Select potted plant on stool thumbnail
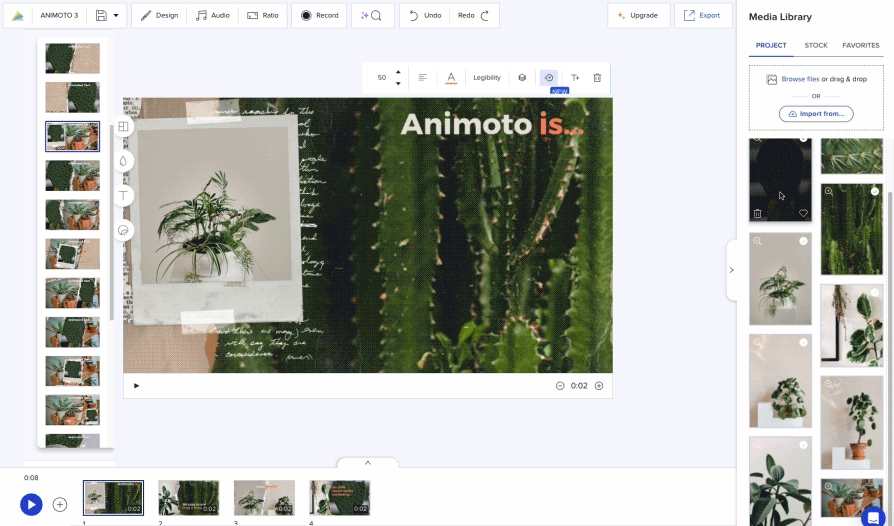 click(x=852, y=422)
